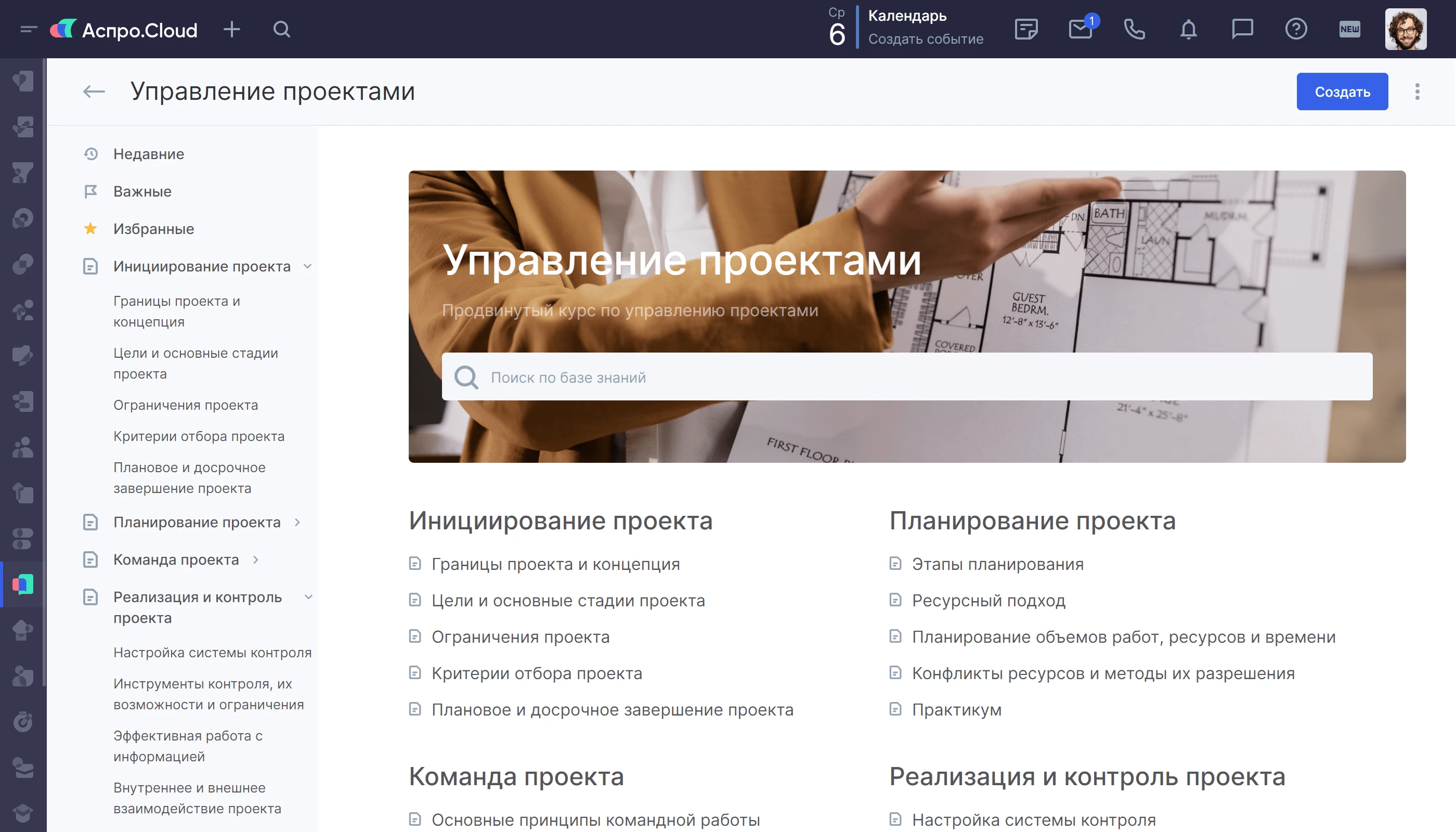Click the help question mark icon
The height and width of the screenshot is (832, 1456).
coord(1296,29)
